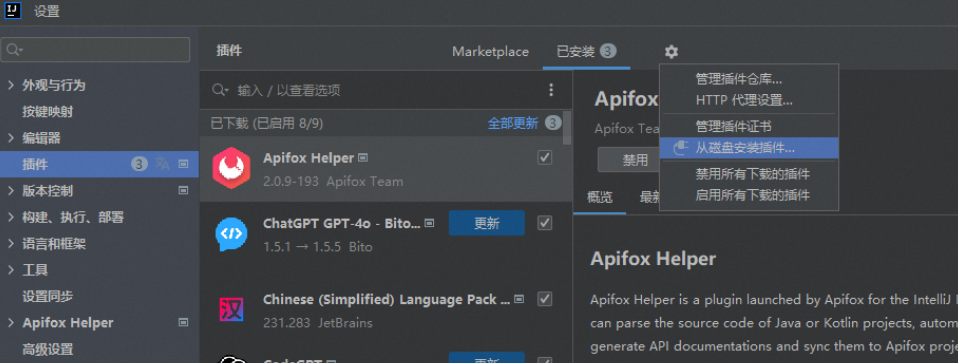The height and width of the screenshot is (363, 958).
Task: Click 更新 button for ChatGPT GPT-4o Bito
Action: (486, 223)
